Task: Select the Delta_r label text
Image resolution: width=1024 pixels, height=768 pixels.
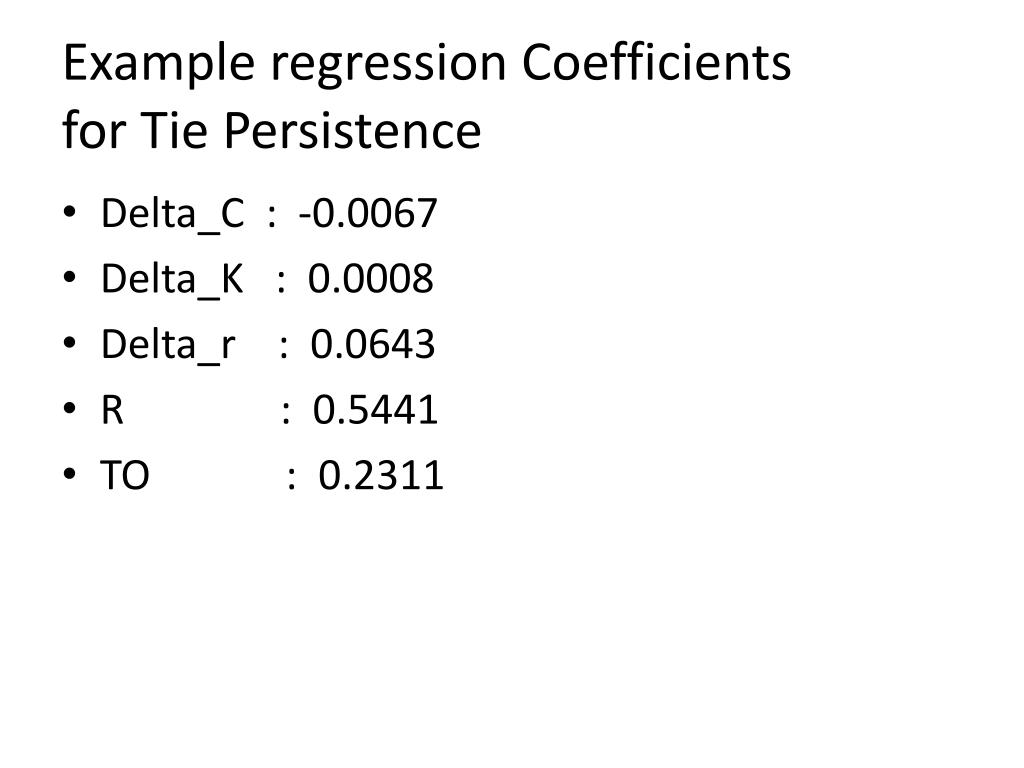Action: [168, 345]
